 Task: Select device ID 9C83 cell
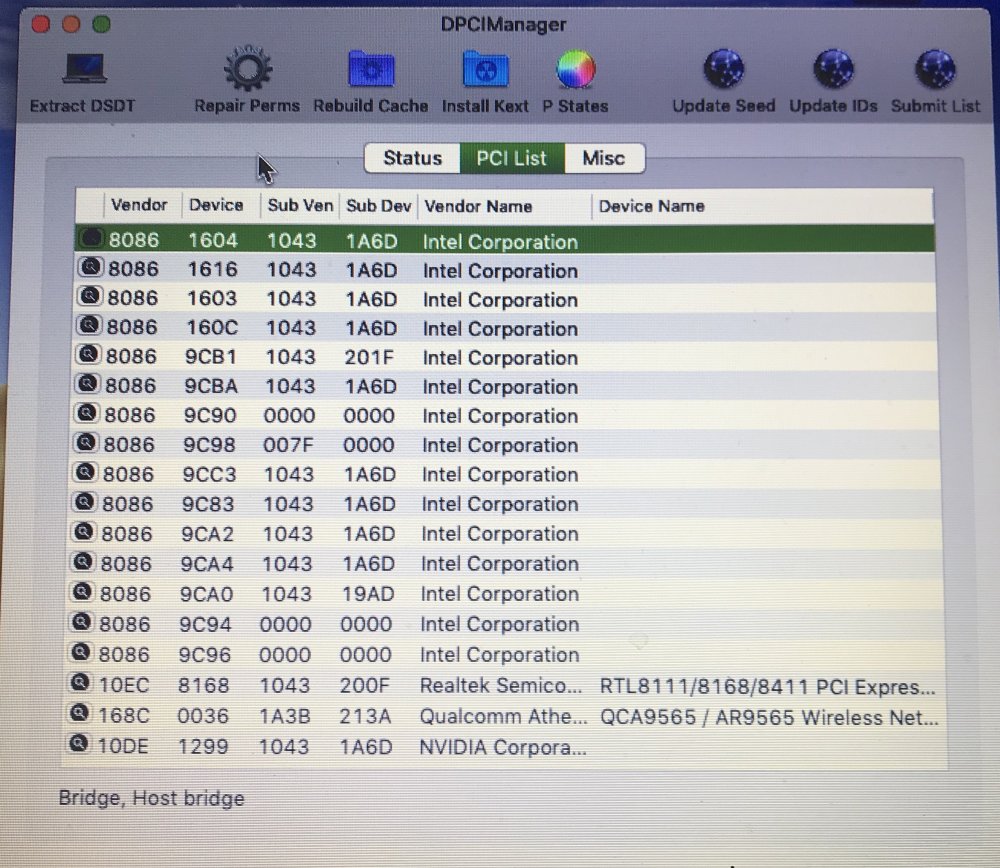click(x=208, y=504)
